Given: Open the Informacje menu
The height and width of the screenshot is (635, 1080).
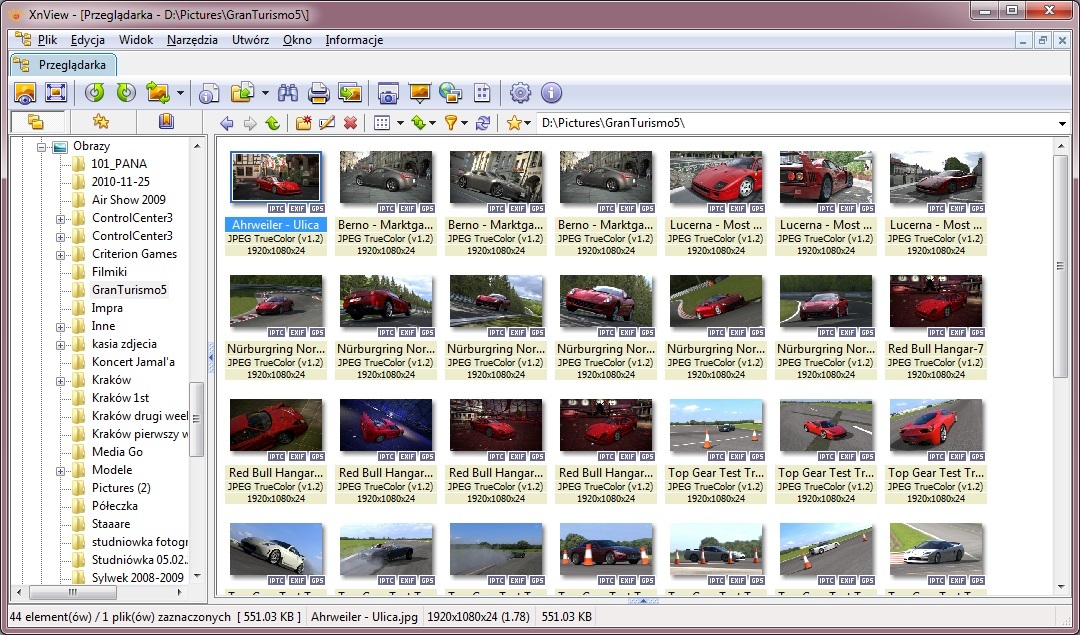Looking at the screenshot, I should [x=354, y=40].
